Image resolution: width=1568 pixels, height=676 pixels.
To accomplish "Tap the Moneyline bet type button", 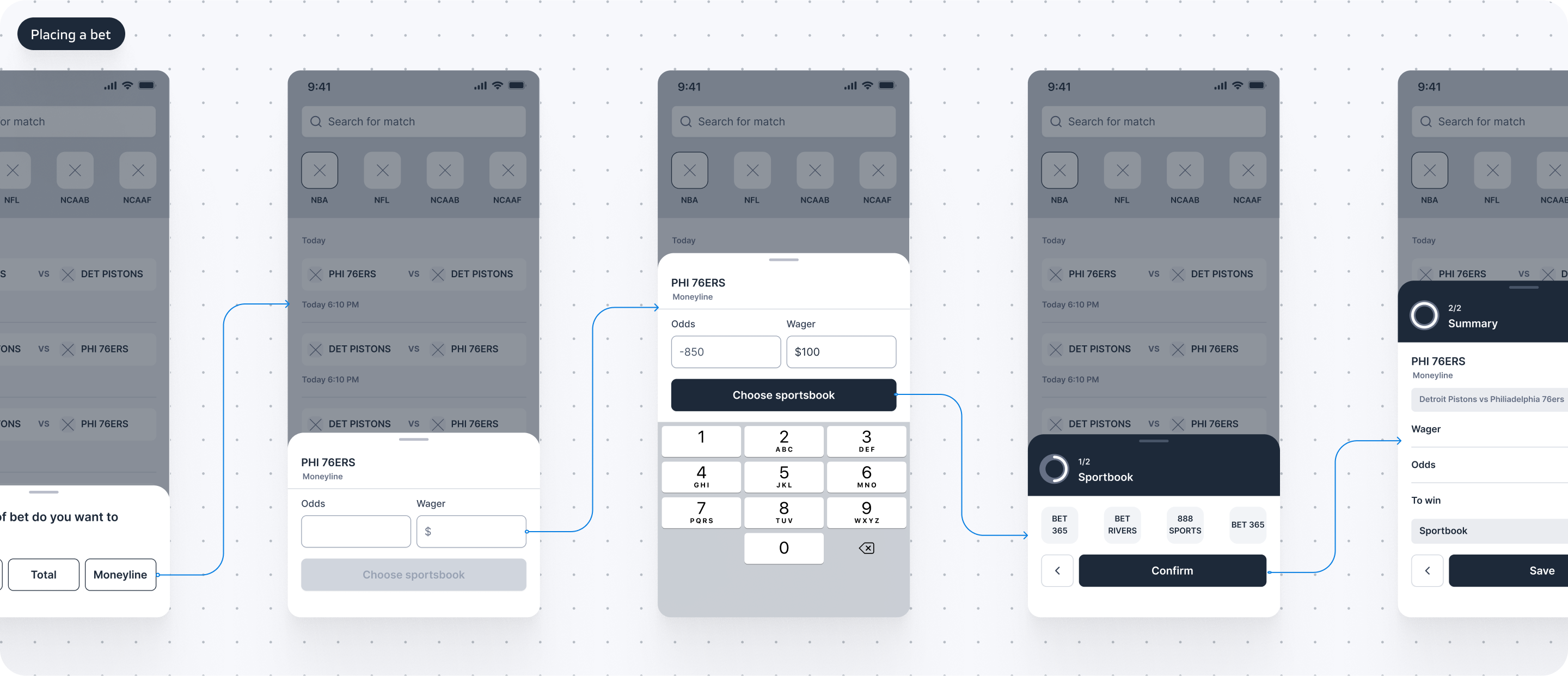I will [x=119, y=574].
